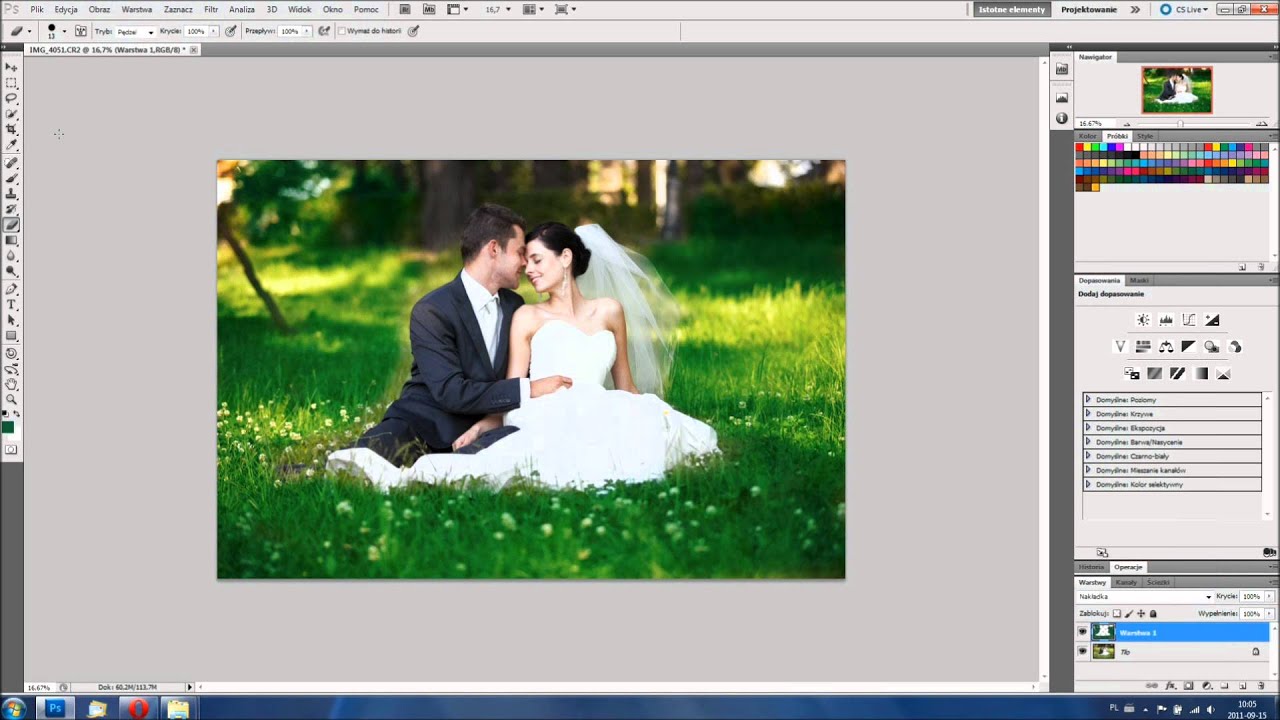
Task: Select the Crop tool
Action: [x=11, y=129]
